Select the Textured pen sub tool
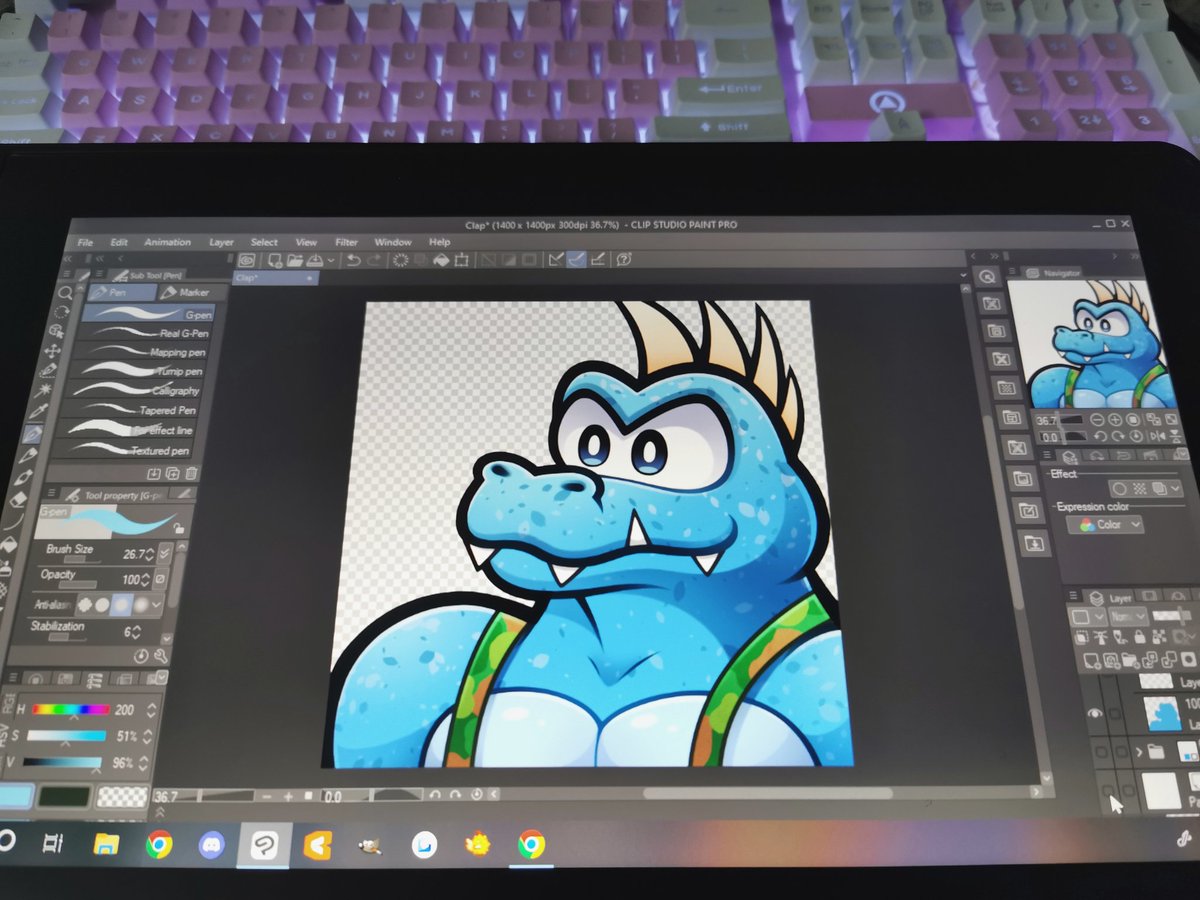Image resolution: width=1200 pixels, height=900 pixels. (122, 450)
